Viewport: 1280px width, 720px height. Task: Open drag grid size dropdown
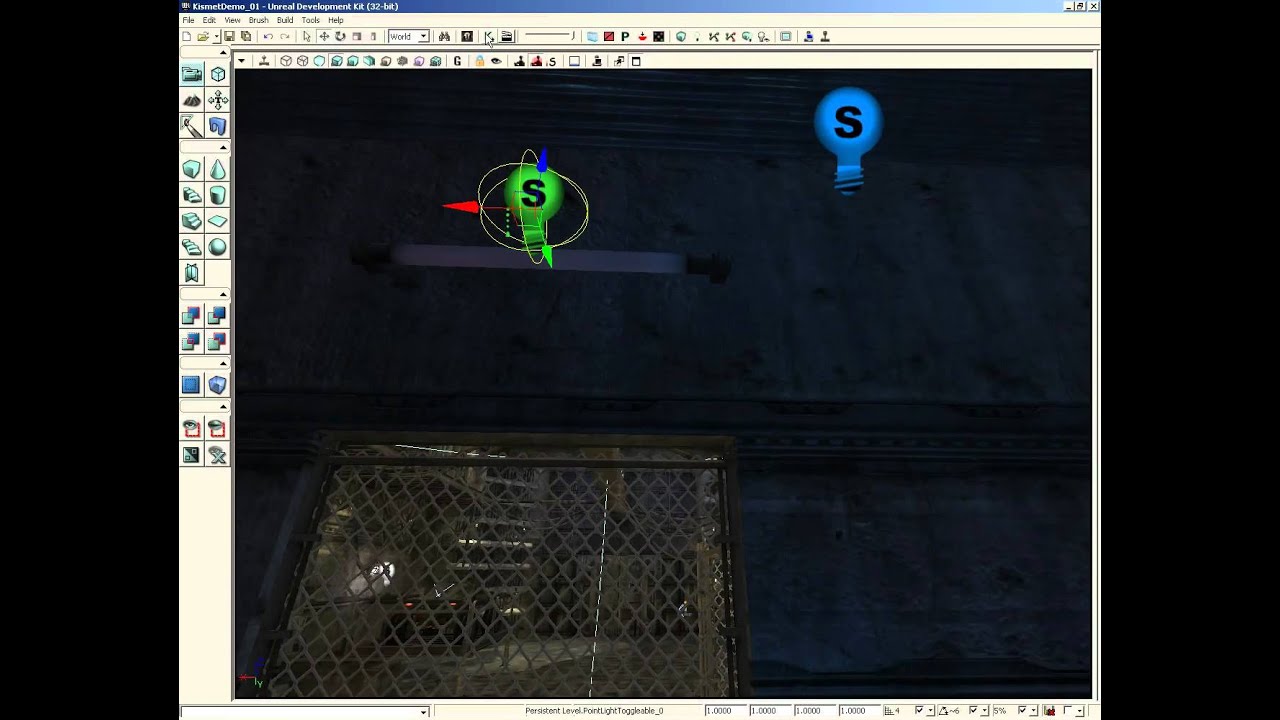point(932,711)
